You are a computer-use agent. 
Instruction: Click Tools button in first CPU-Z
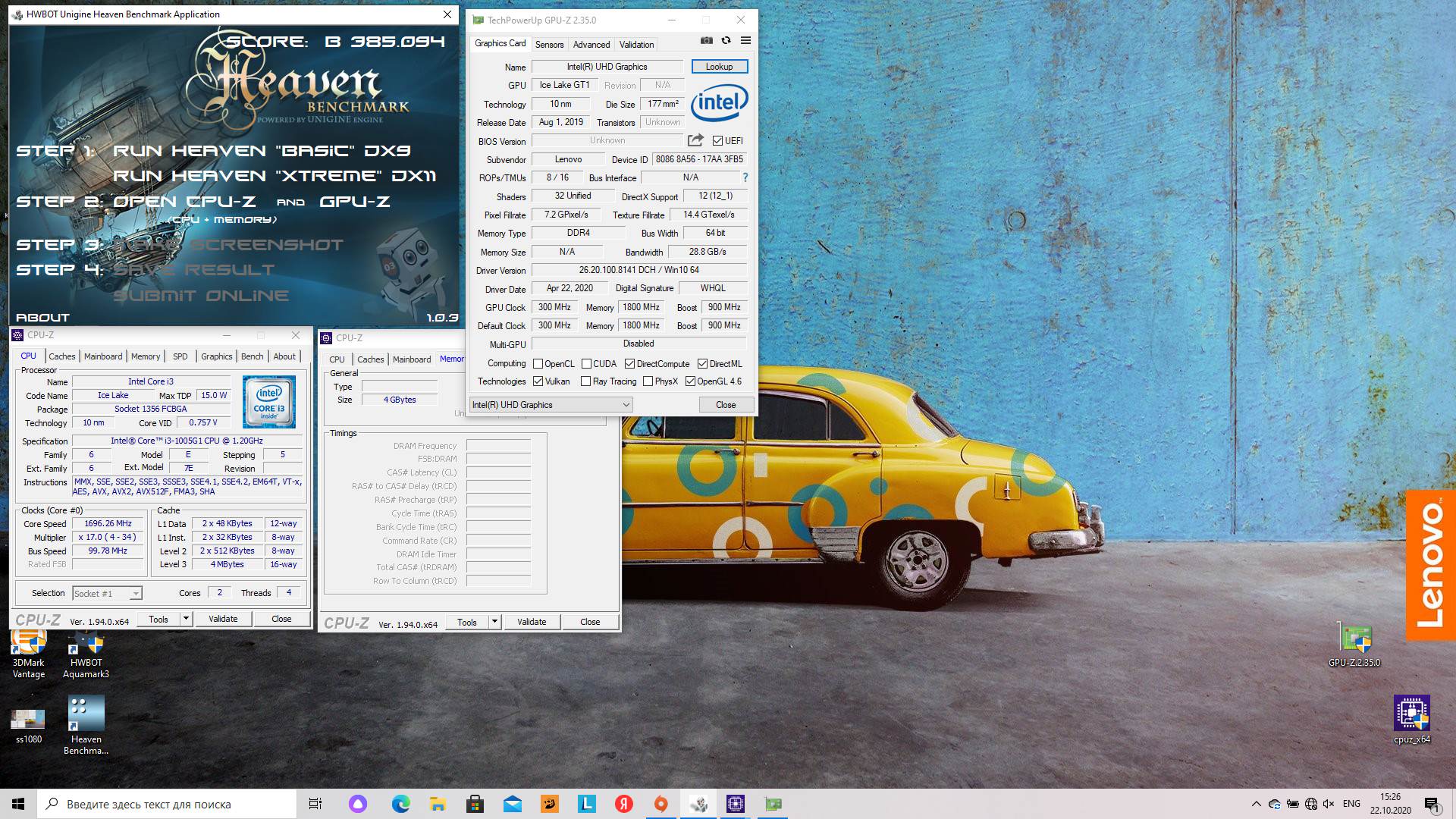tap(158, 619)
